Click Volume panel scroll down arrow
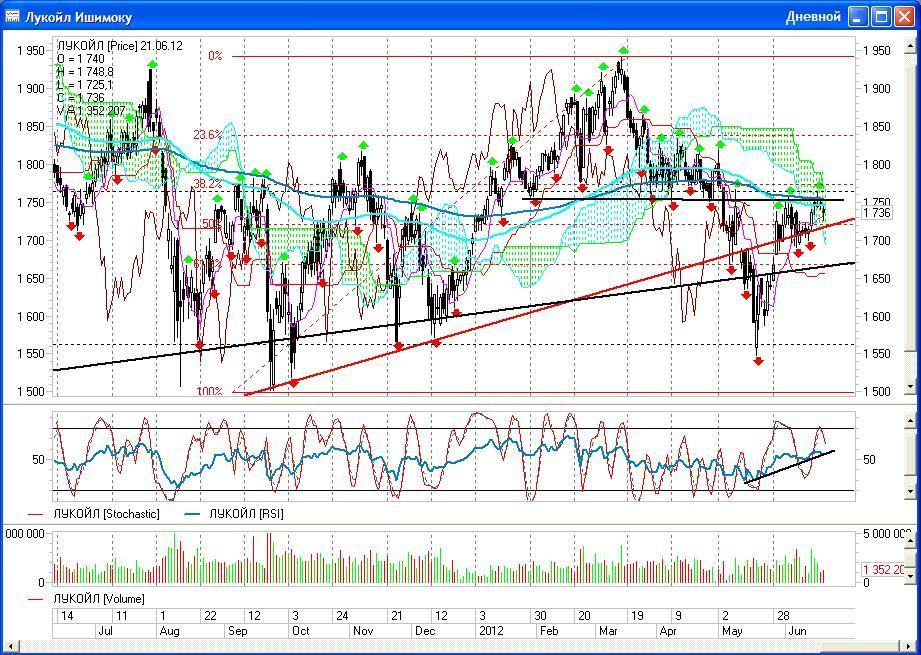The width and height of the screenshot is (921, 655). tap(911, 575)
